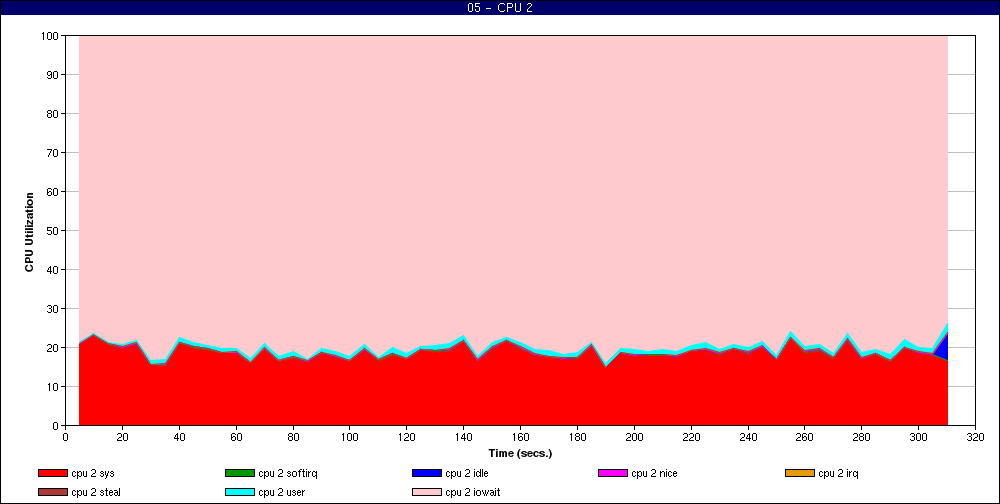The width and height of the screenshot is (1000, 504).
Task: Click the 'CPU Utilization' y-axis title
Action: tap(29, 232)
